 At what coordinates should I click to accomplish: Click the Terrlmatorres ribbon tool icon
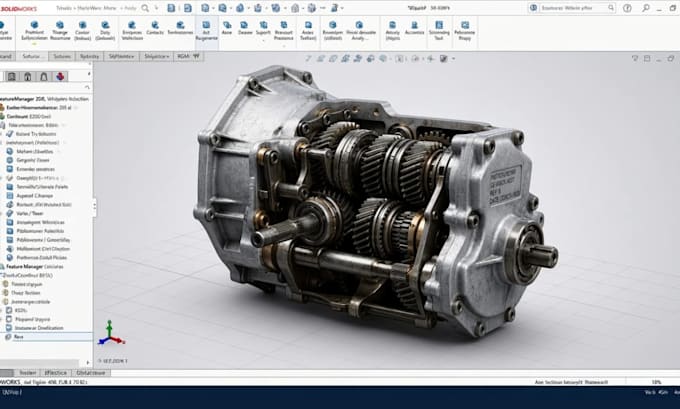point(180,25)
